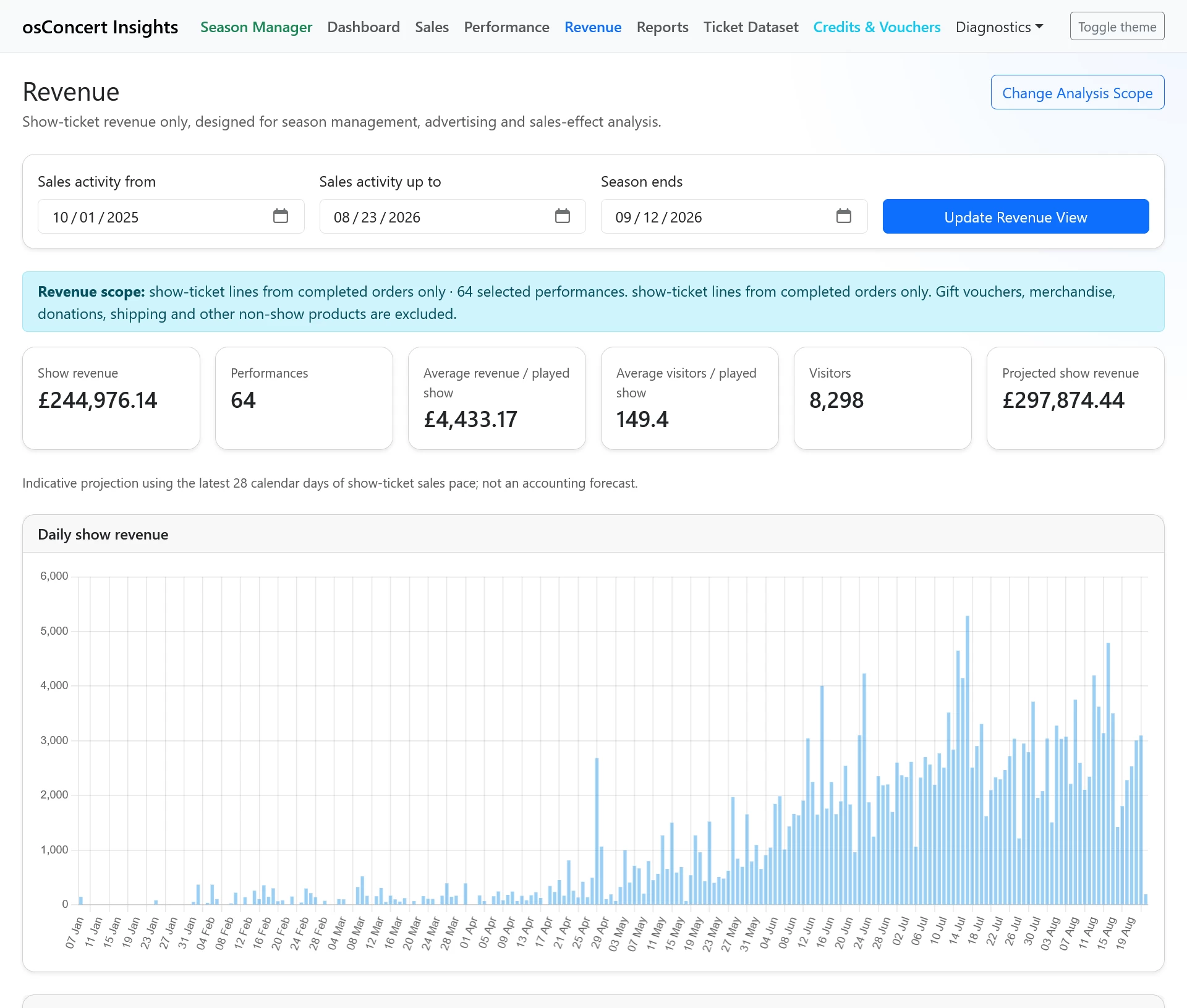Go to the Dashboard tab
This screenshot has width=1187, height=1008.
coord(364,27)
